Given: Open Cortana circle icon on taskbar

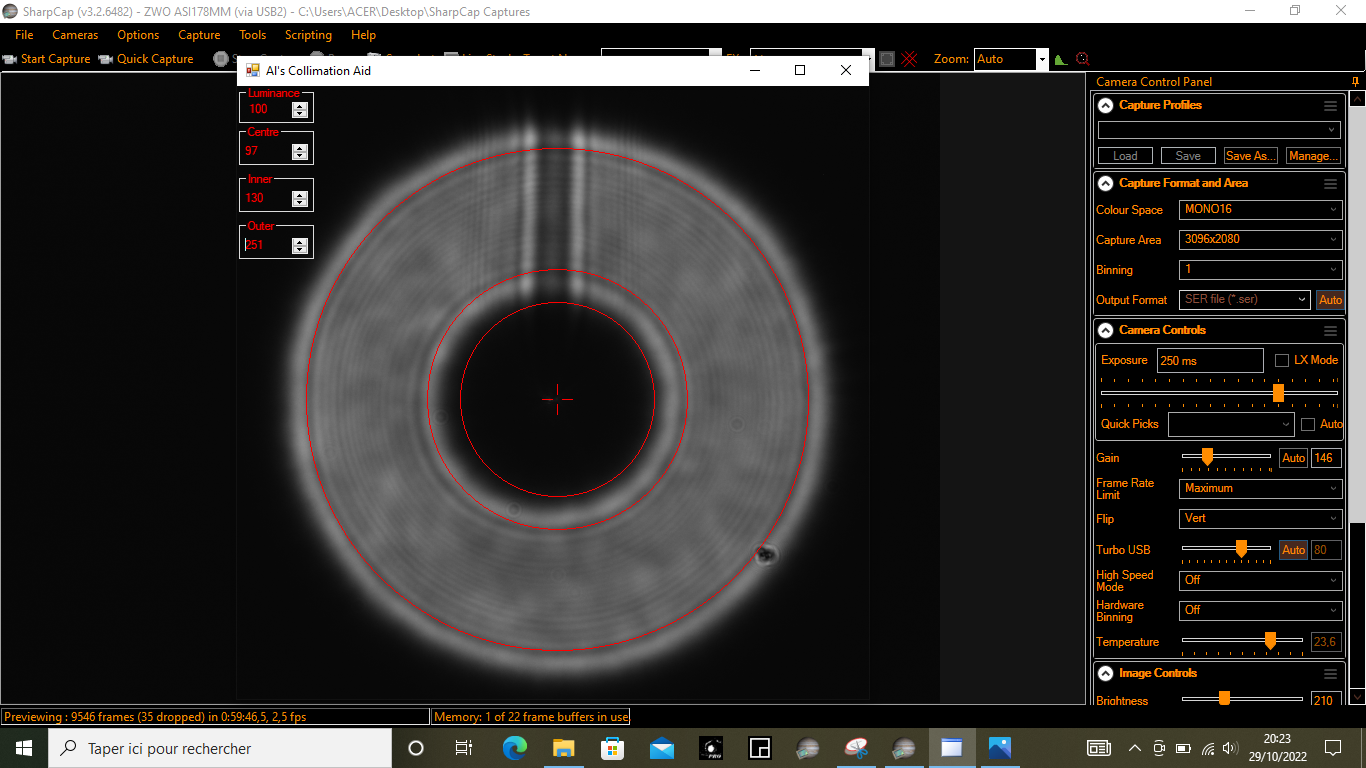Looking at the screenshot, I should point(416,748).
